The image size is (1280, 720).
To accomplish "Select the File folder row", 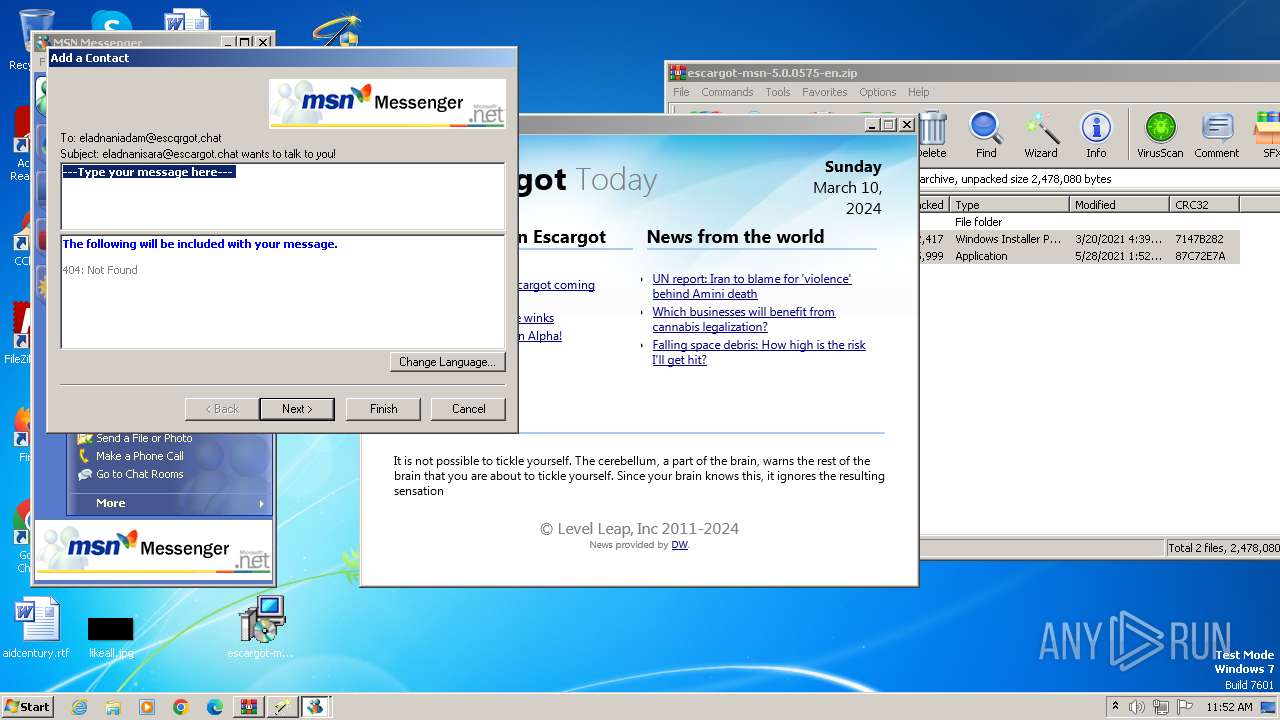I will (1079, 222).
